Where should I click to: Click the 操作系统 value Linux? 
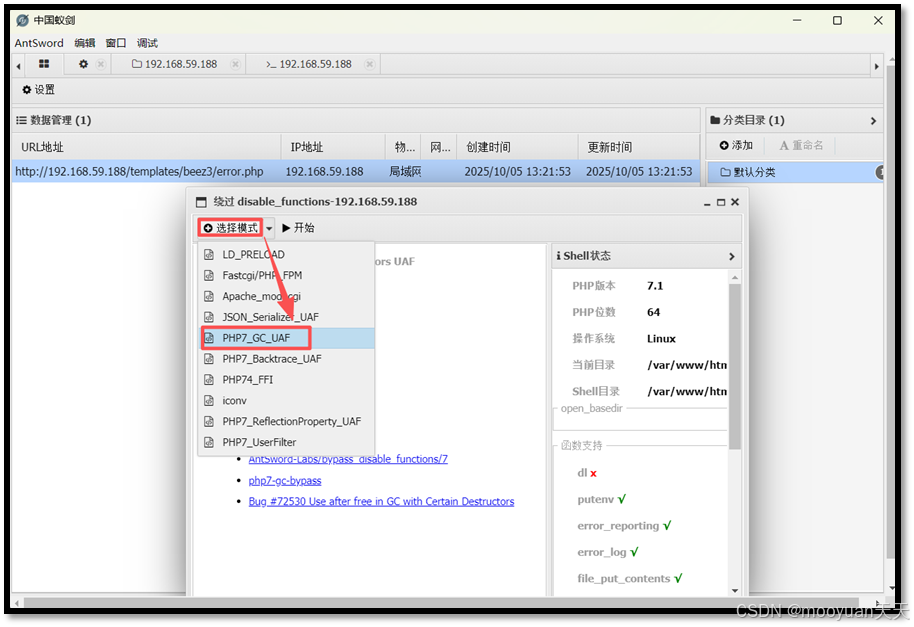point(661,339)
